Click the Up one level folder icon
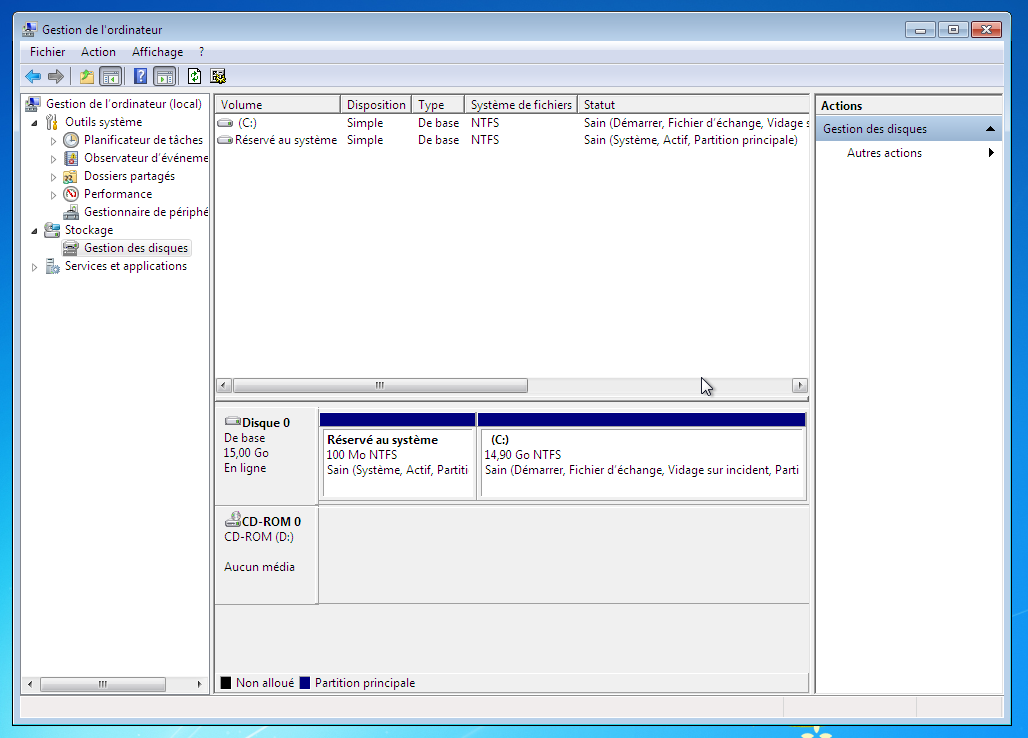The width and height of the screenshot is (1028, 738). [87, 77]
